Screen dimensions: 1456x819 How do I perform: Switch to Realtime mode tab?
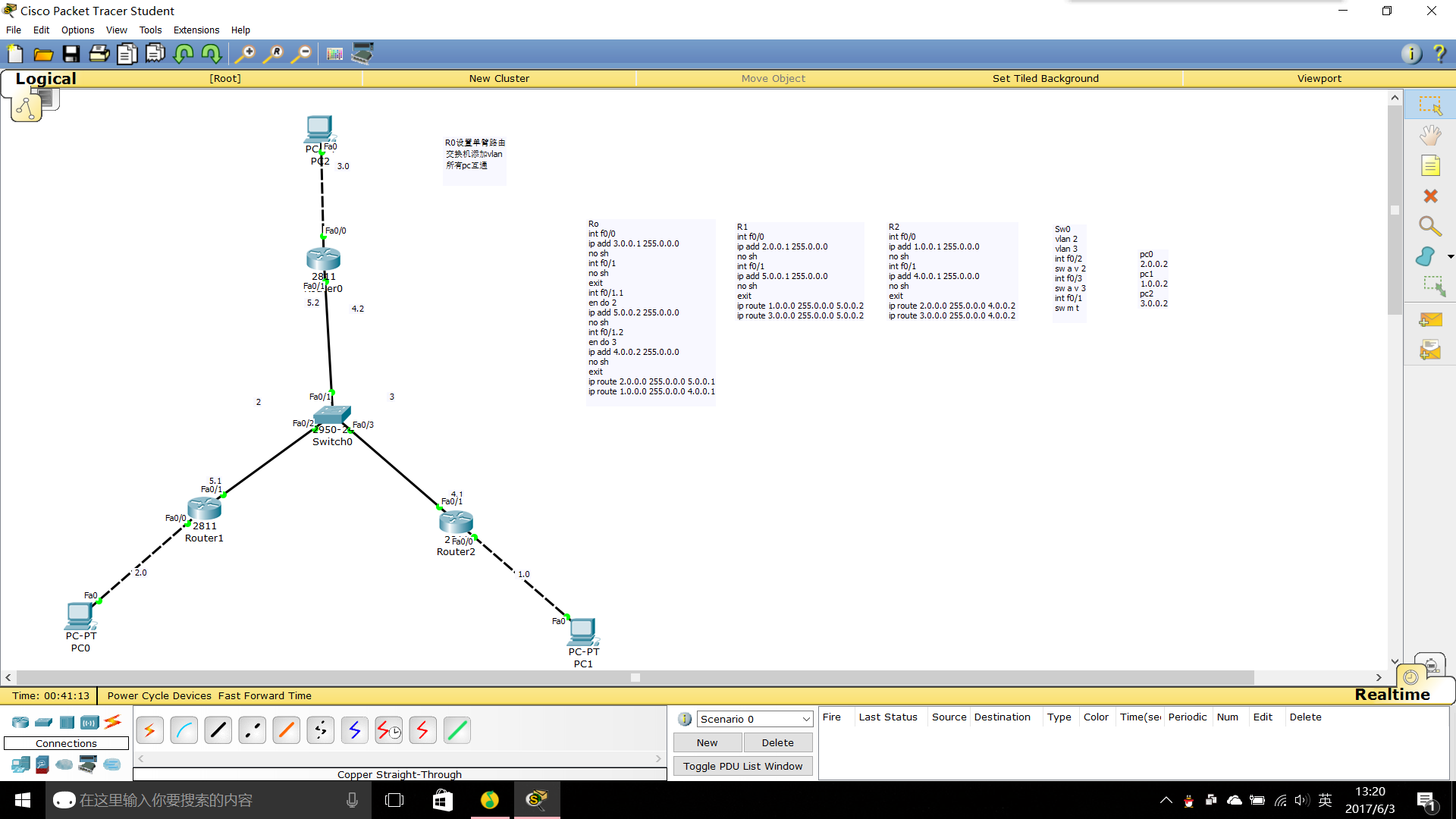[1392, 694]
